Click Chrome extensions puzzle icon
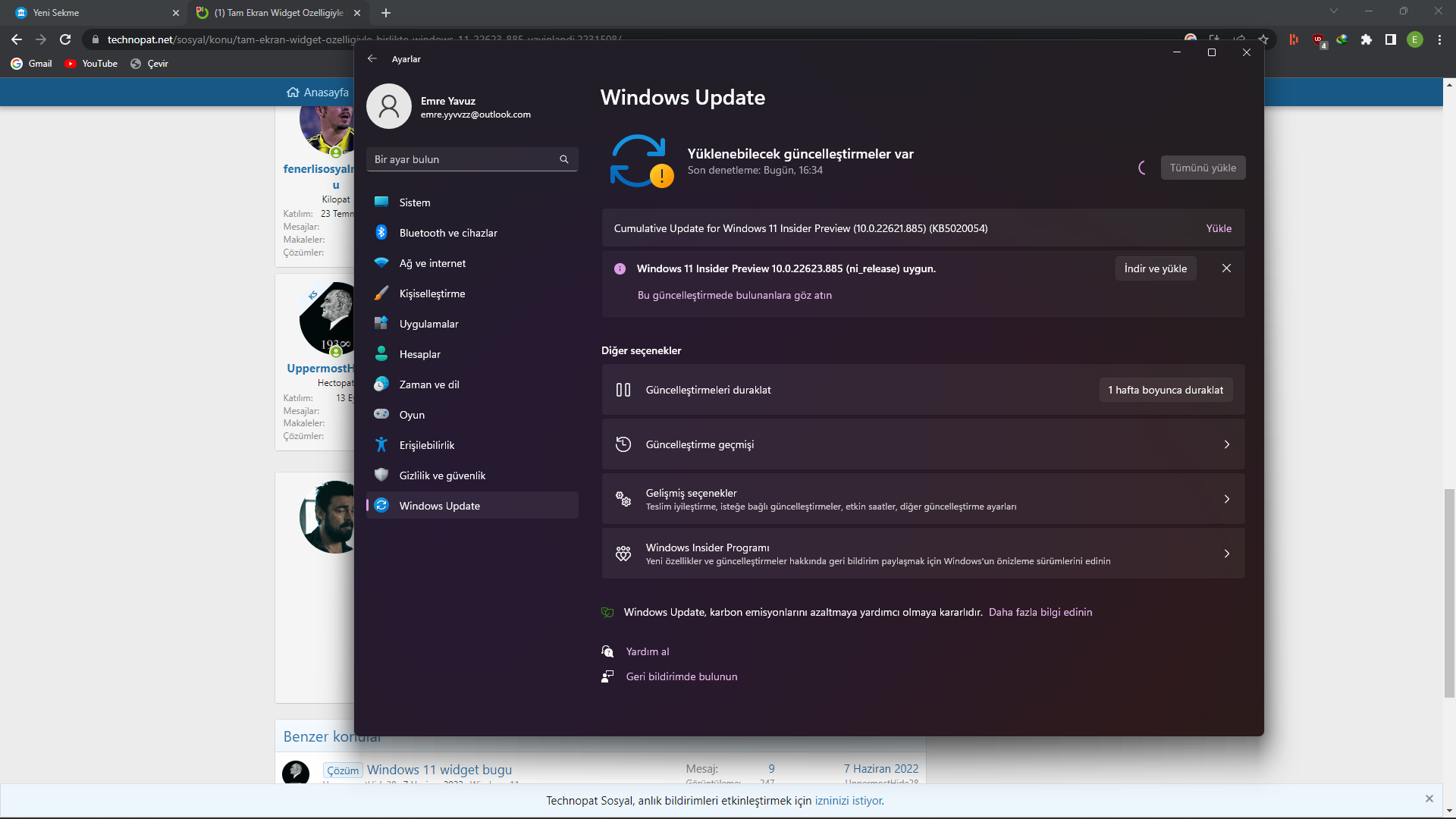1456x819 pixels. click(1366, 39)
